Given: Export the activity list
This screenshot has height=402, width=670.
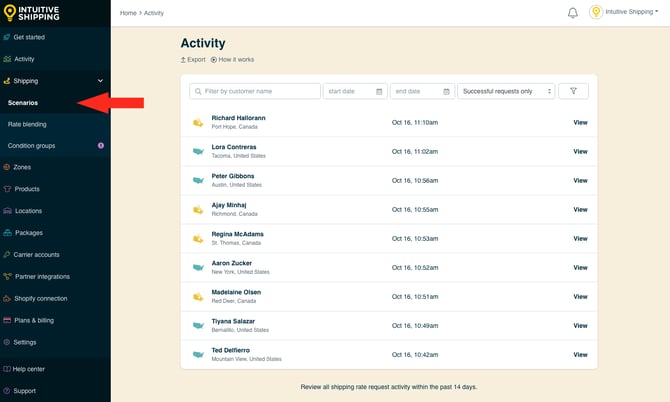Looking at the screenshot, I should (x=193, y=59).
